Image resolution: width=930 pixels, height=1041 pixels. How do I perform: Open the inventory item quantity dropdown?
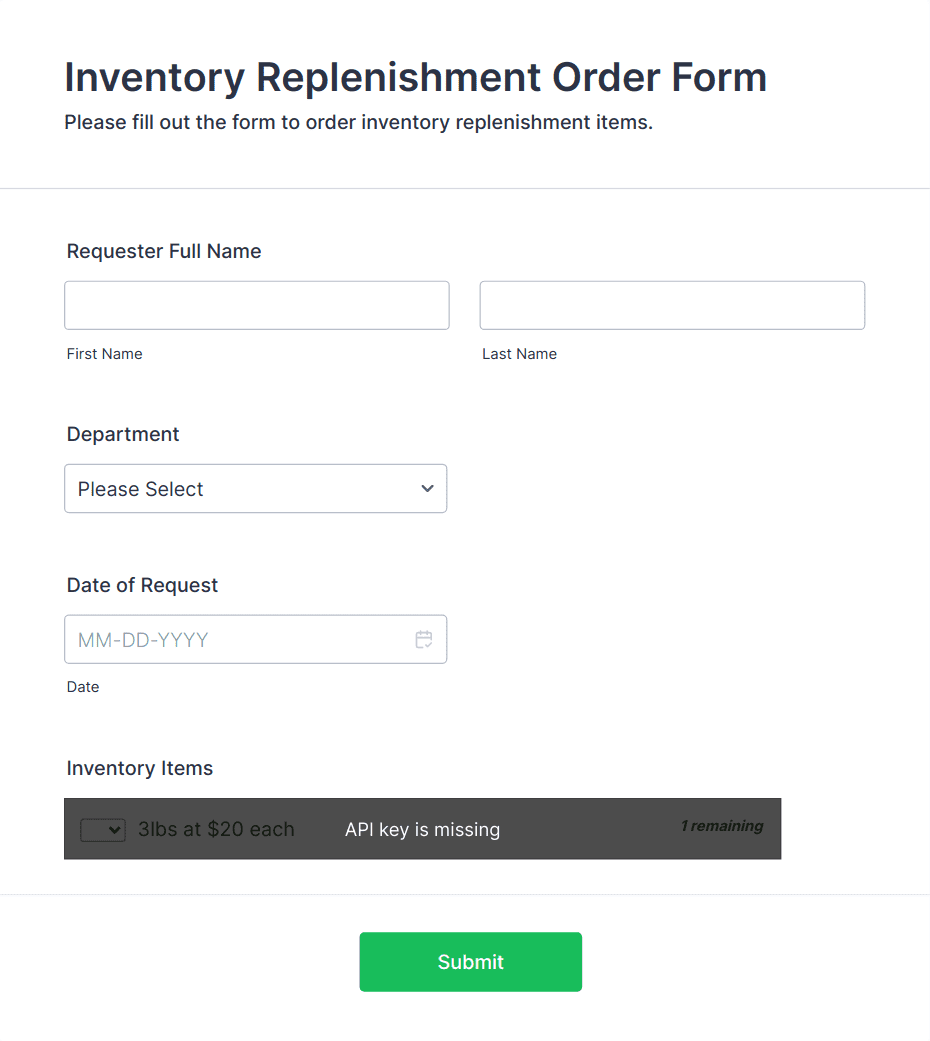[103, 830]
